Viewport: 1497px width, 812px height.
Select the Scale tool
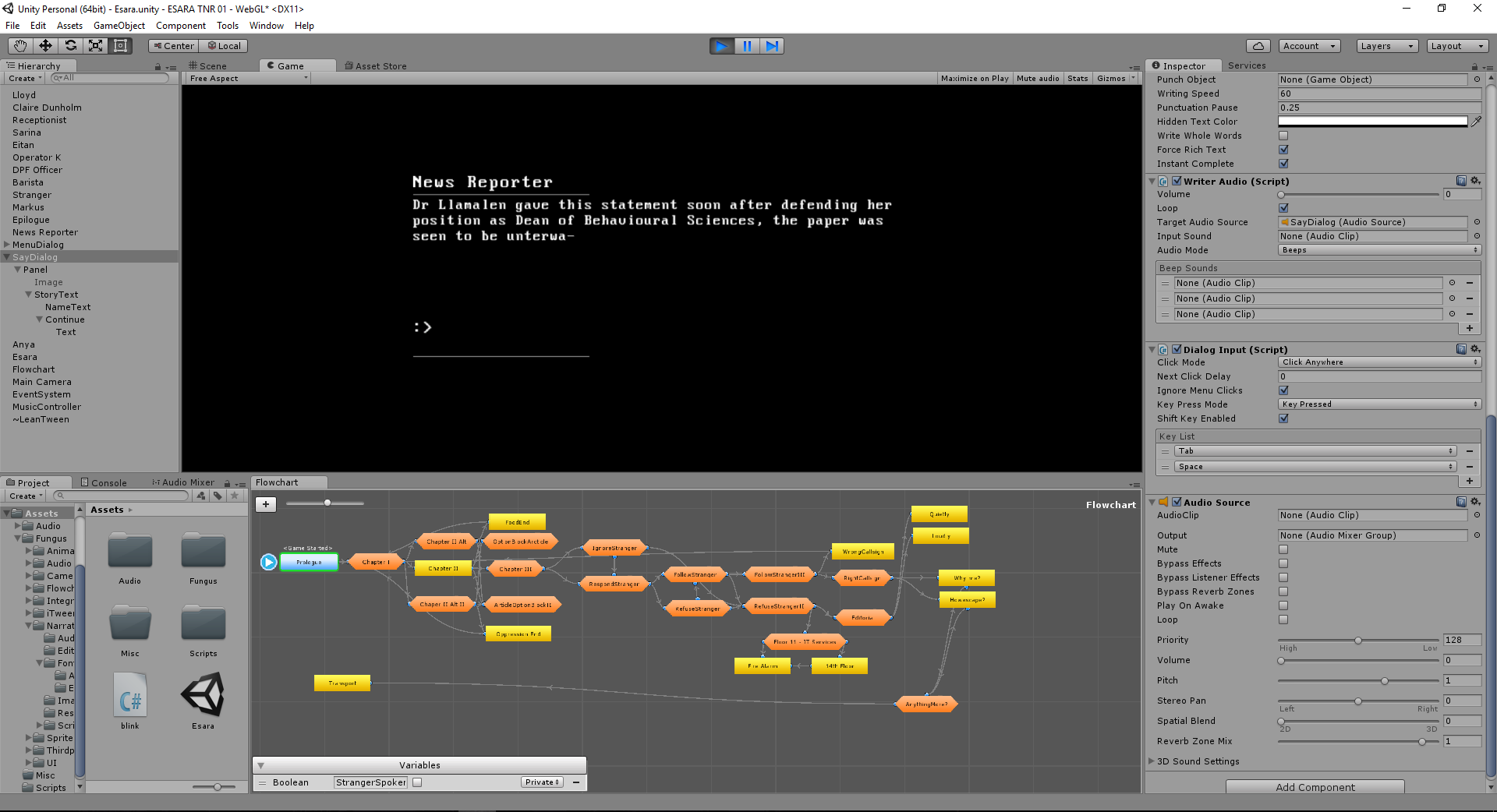pos(95,46)
